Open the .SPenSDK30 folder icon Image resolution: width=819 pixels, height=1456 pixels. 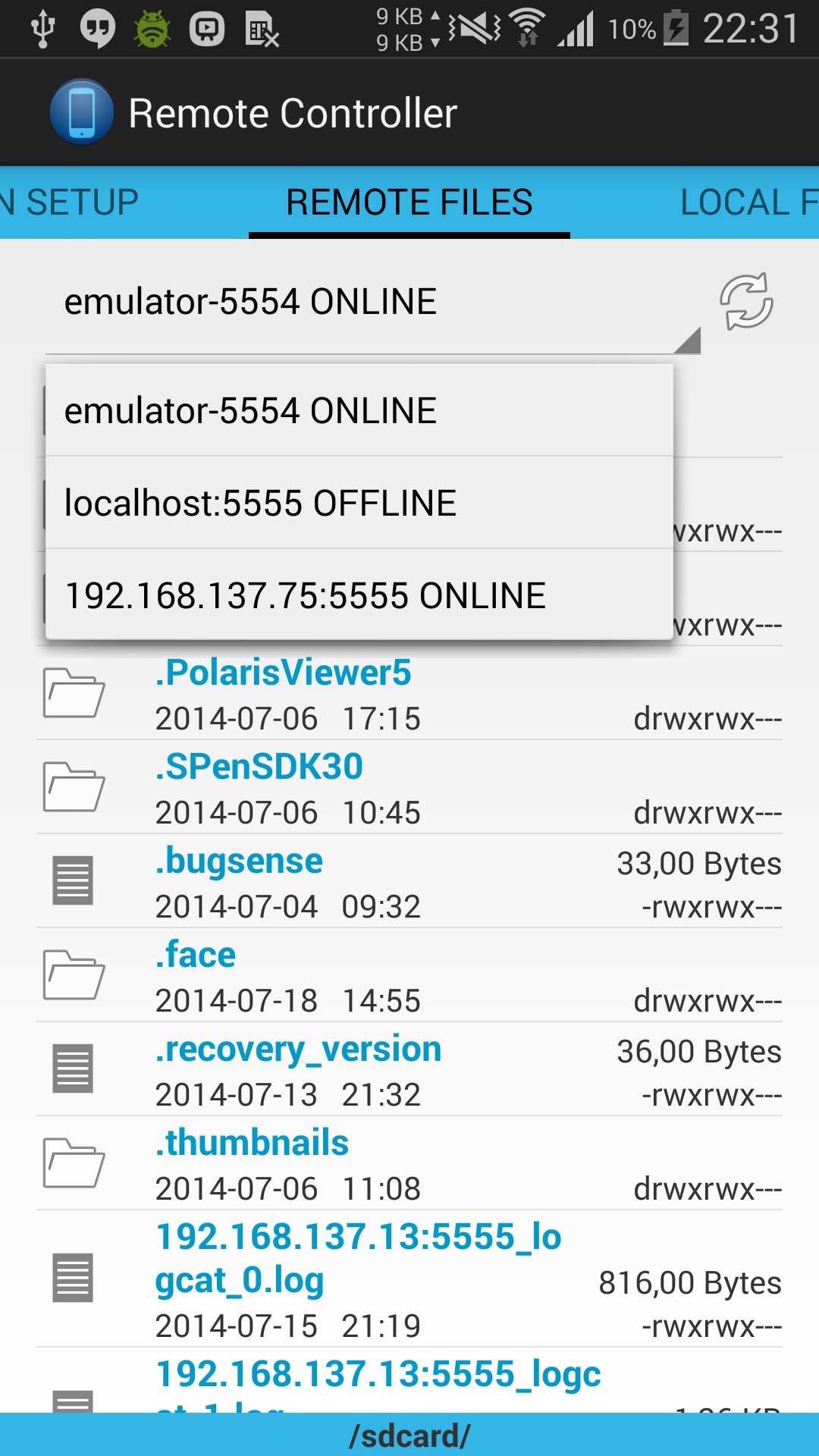[74, 787]
